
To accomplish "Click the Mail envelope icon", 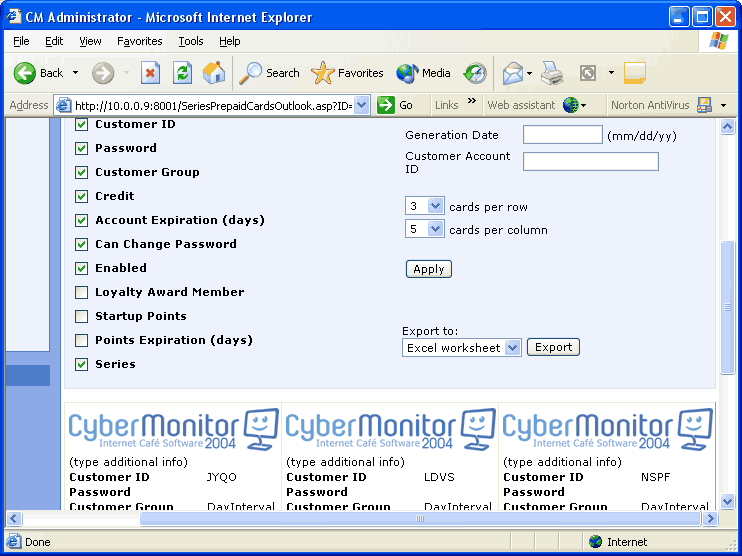I will (x=512, y=74).
